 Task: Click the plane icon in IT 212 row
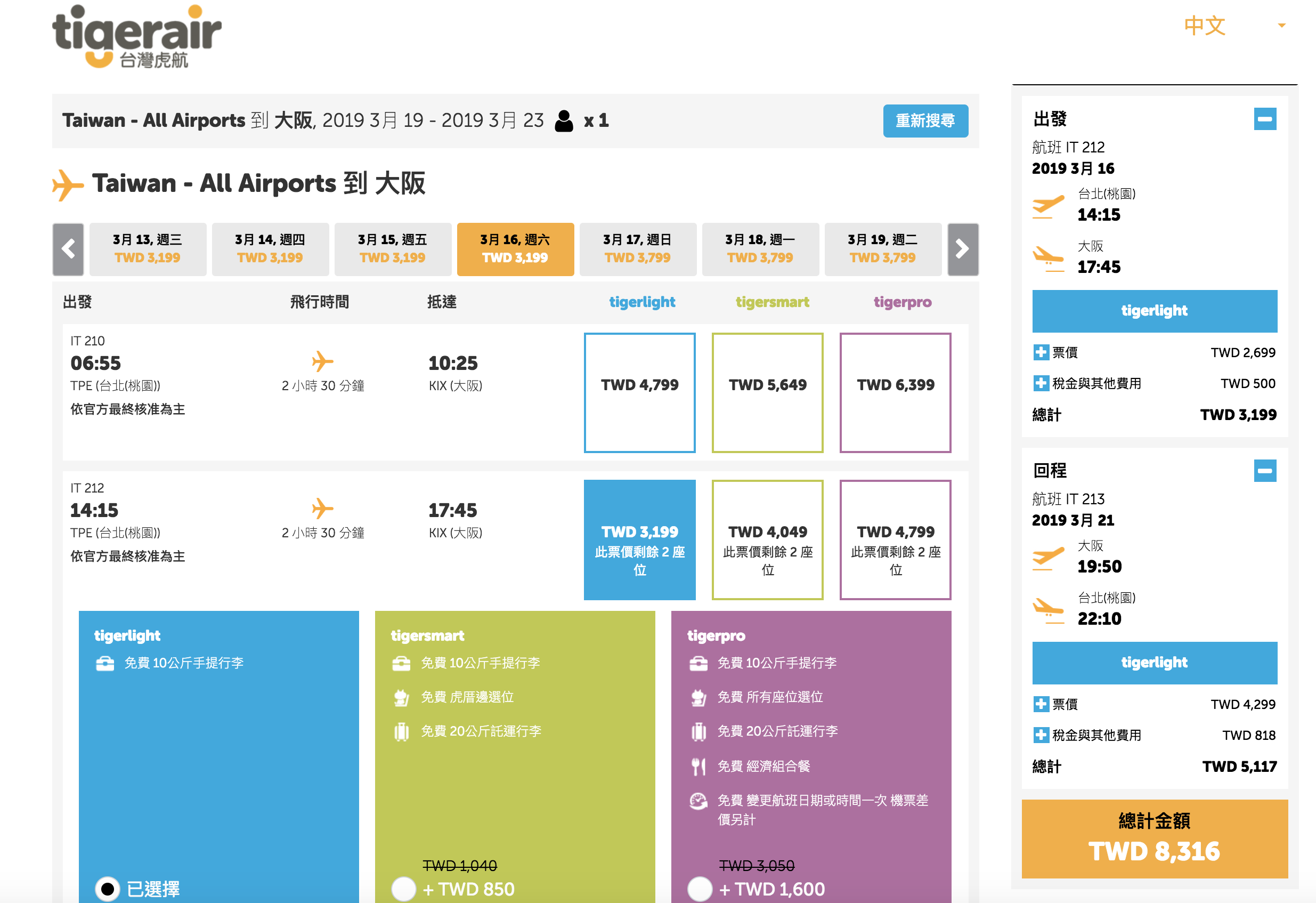[x=323, y=509]
